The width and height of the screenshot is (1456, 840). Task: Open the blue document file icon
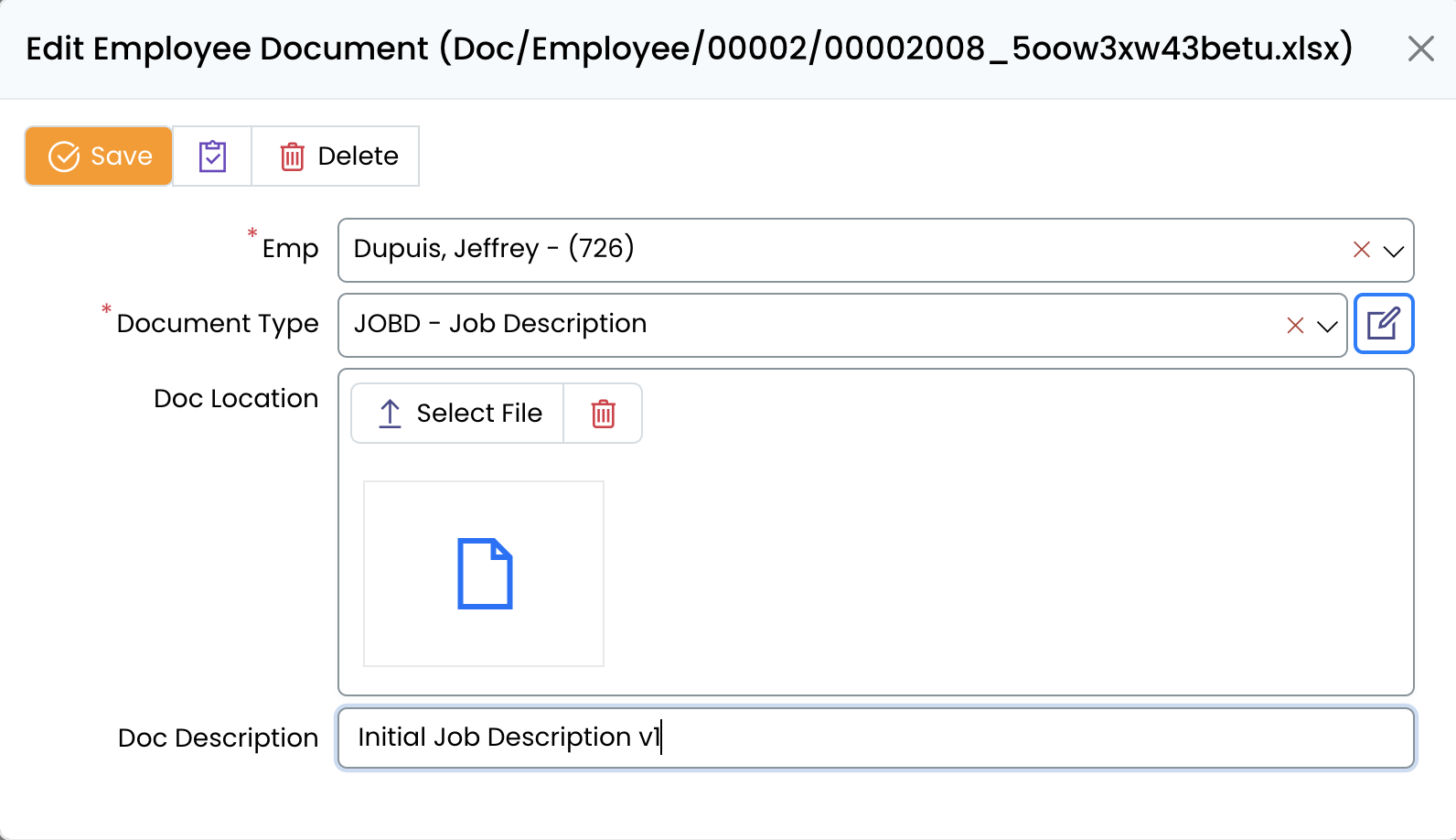pyautogui.click(x=484, y=574)
